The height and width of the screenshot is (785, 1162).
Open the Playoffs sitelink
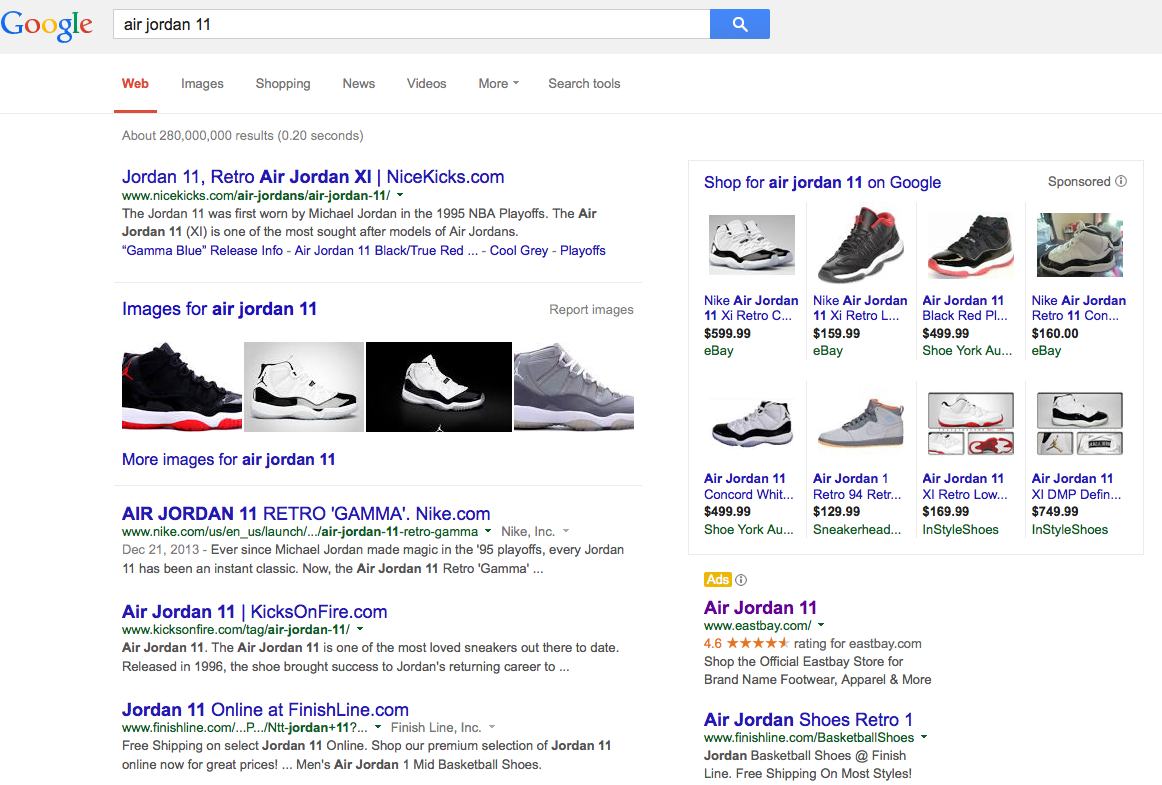click(582, 251)
